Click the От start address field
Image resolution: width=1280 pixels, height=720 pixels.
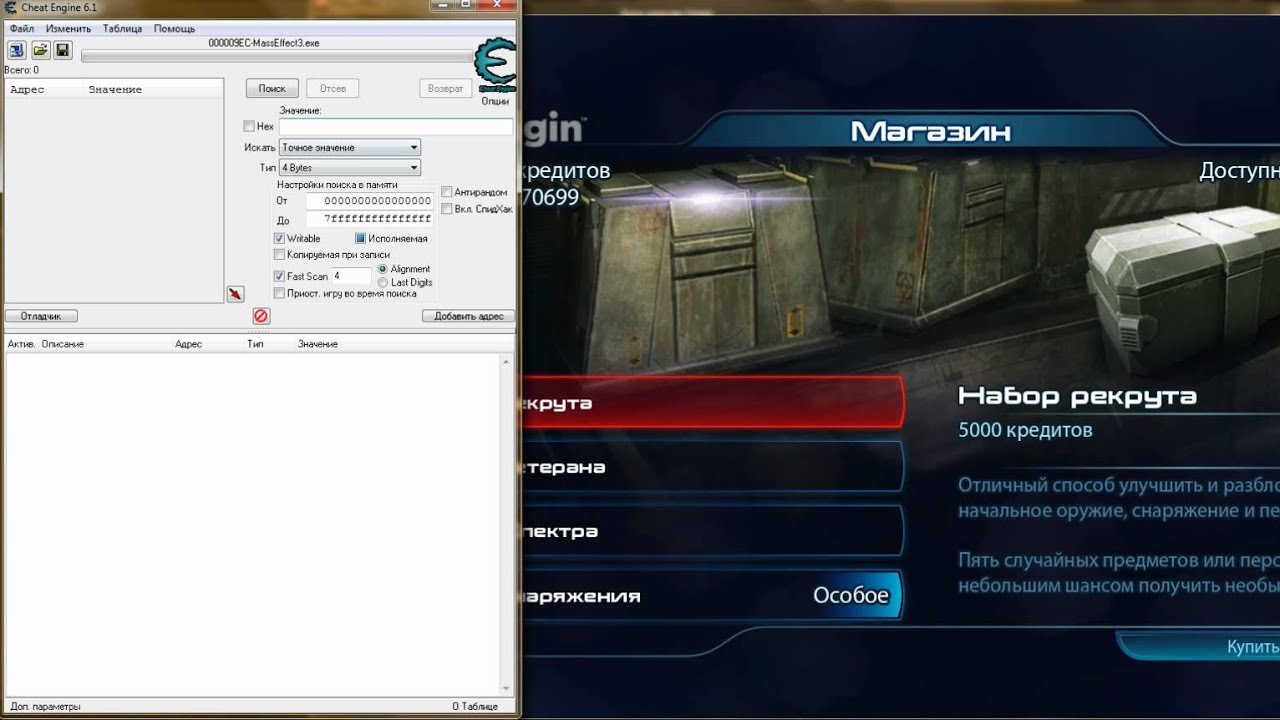(x=369, y=201)
